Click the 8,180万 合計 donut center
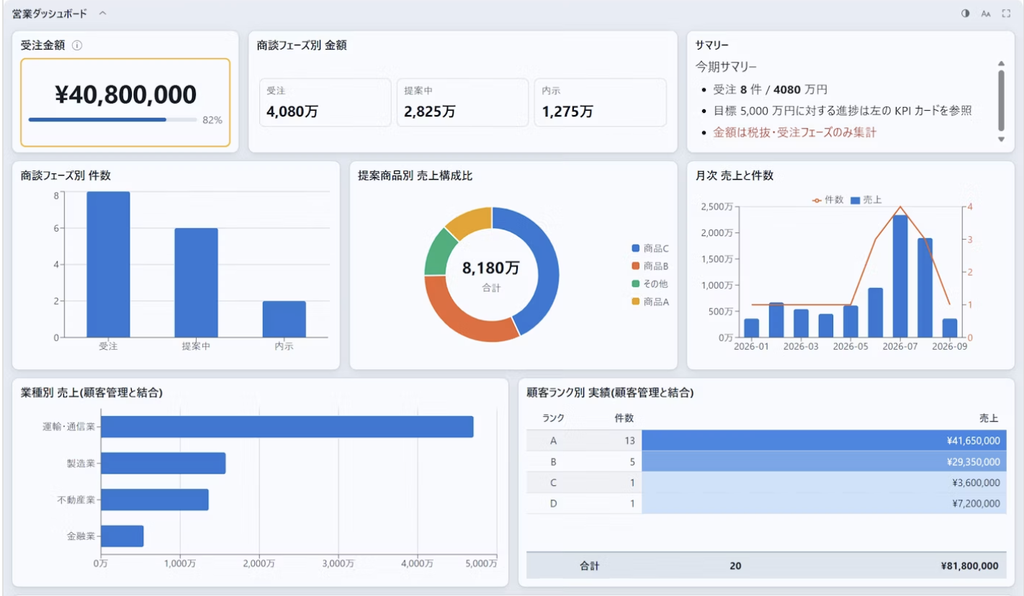Screen dimensions: 1024x596 [491, 275]
